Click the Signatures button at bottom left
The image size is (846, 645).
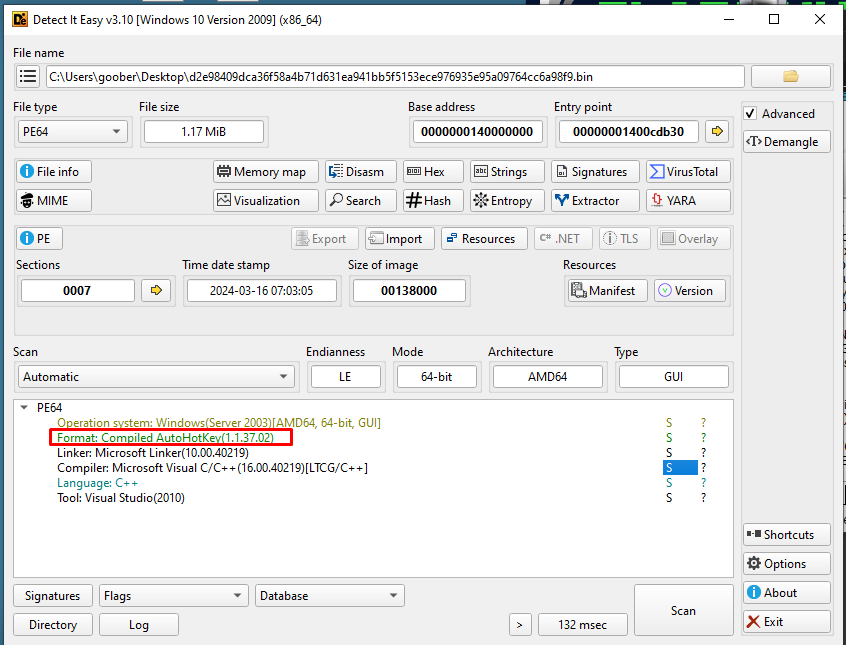[x=52, y=596]
